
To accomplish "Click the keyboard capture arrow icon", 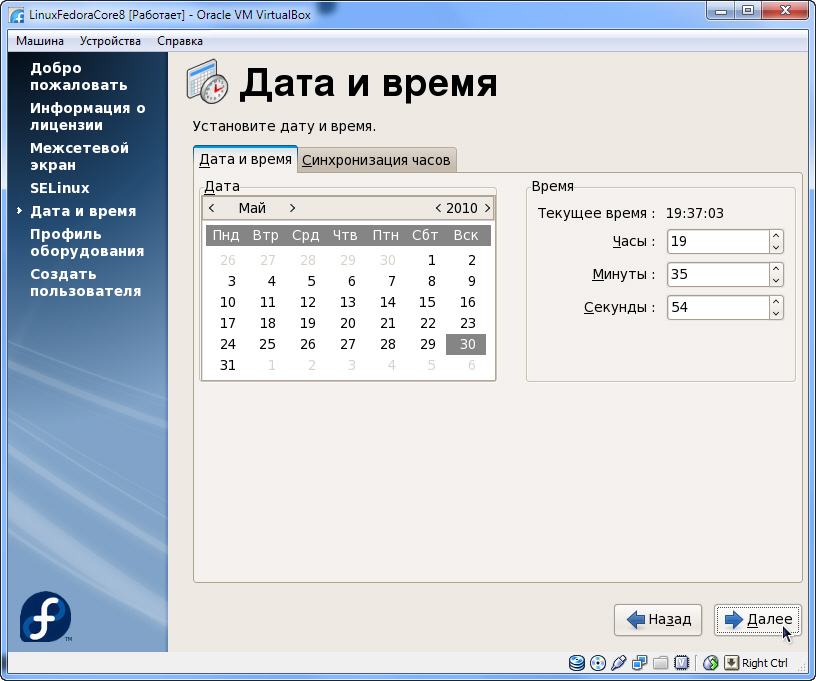I will (x=731, y=663).
